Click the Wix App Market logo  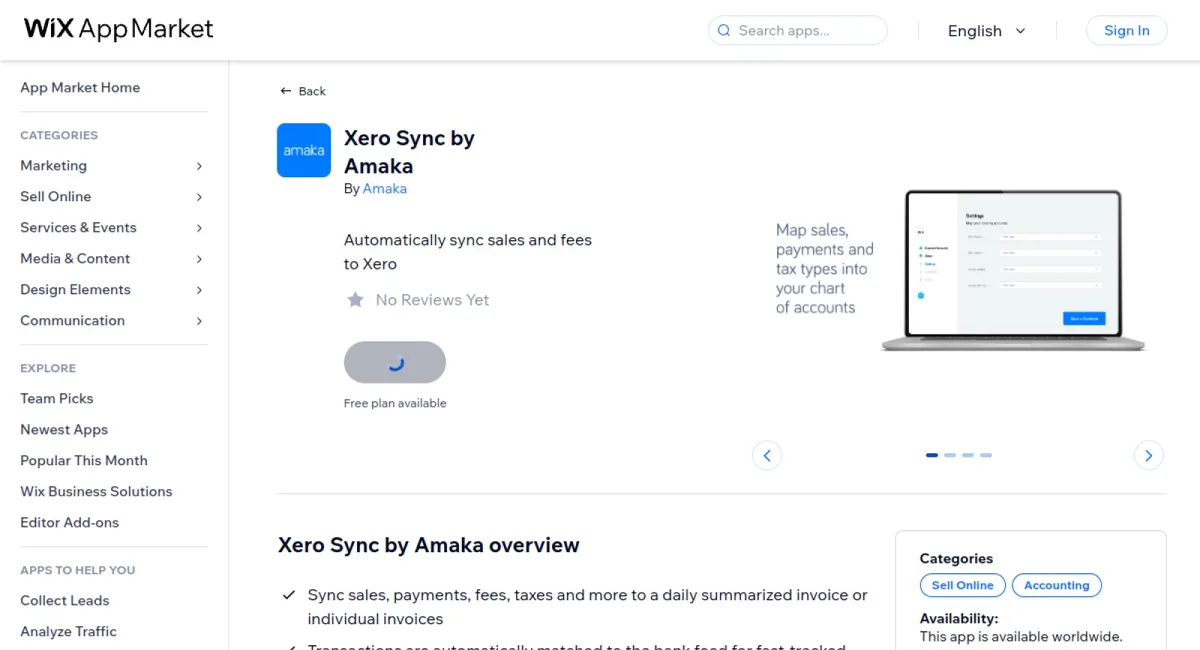[119, 29]
